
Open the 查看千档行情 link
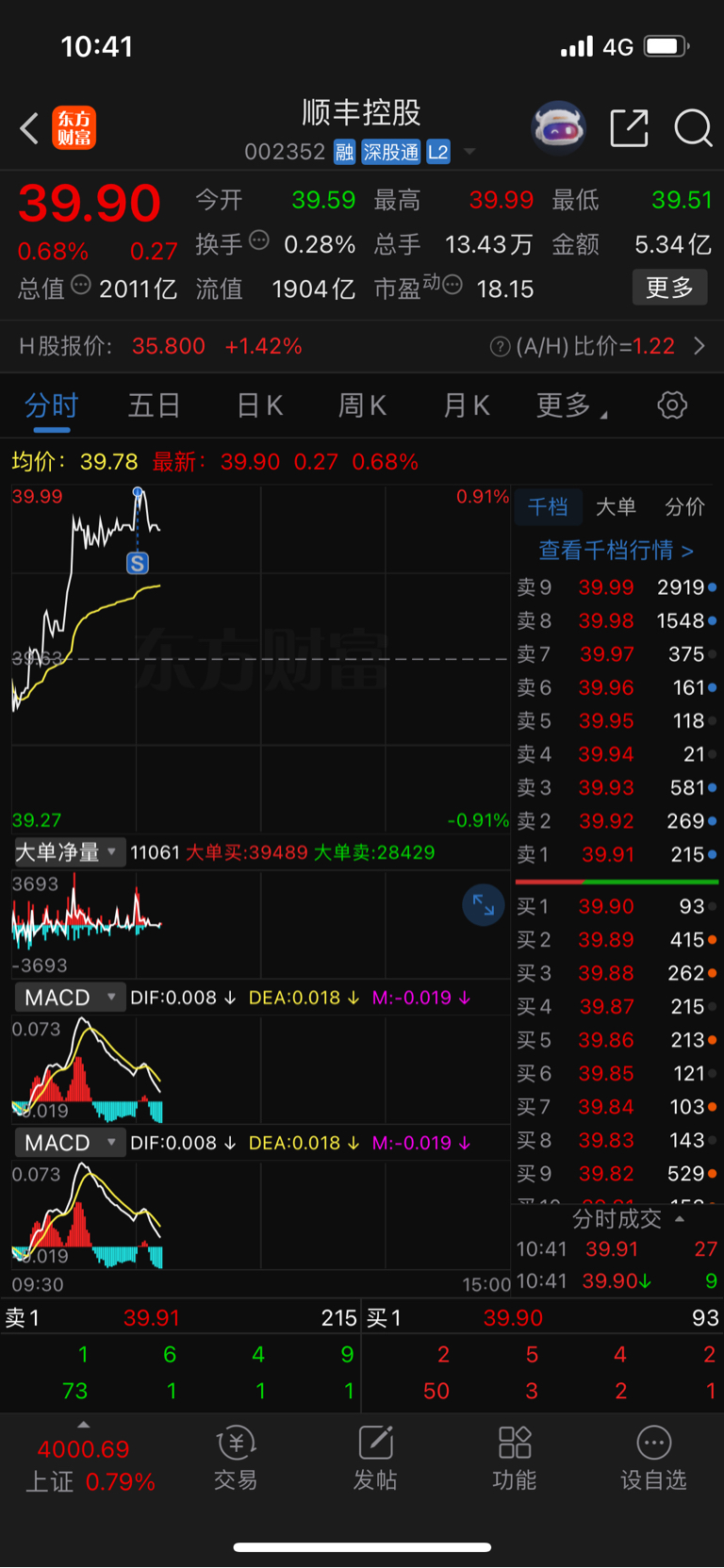pyautogui.click(x=616, y=550)
